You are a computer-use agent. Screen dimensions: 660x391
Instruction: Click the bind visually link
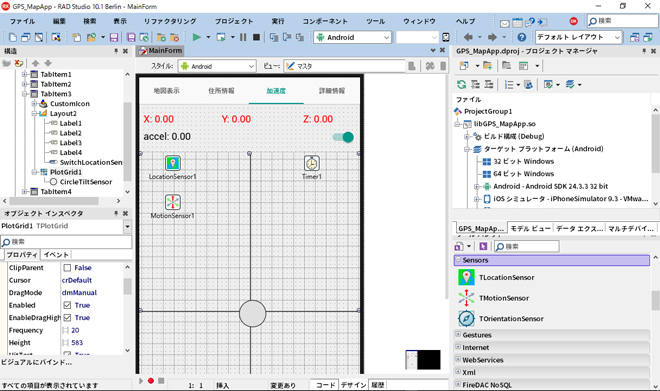click(x=37, y=362)
